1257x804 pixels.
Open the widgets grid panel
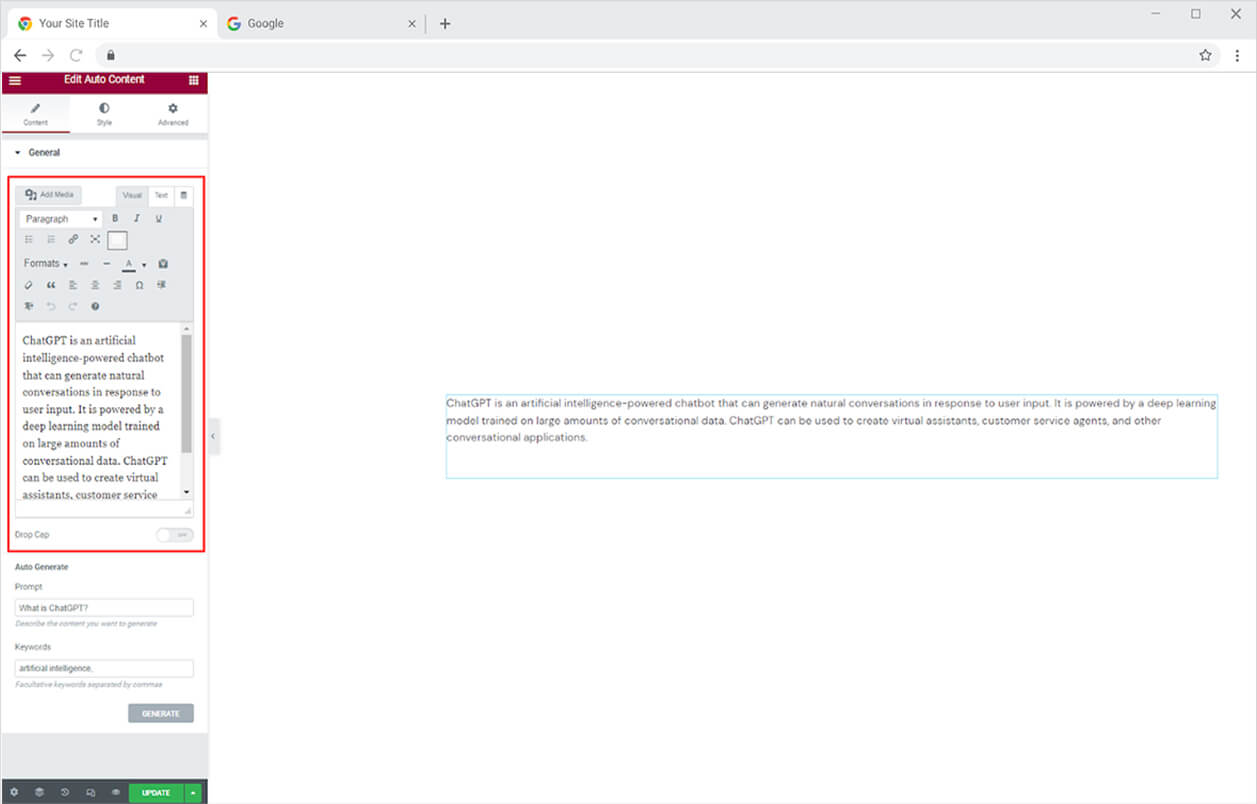pos(193,80)
